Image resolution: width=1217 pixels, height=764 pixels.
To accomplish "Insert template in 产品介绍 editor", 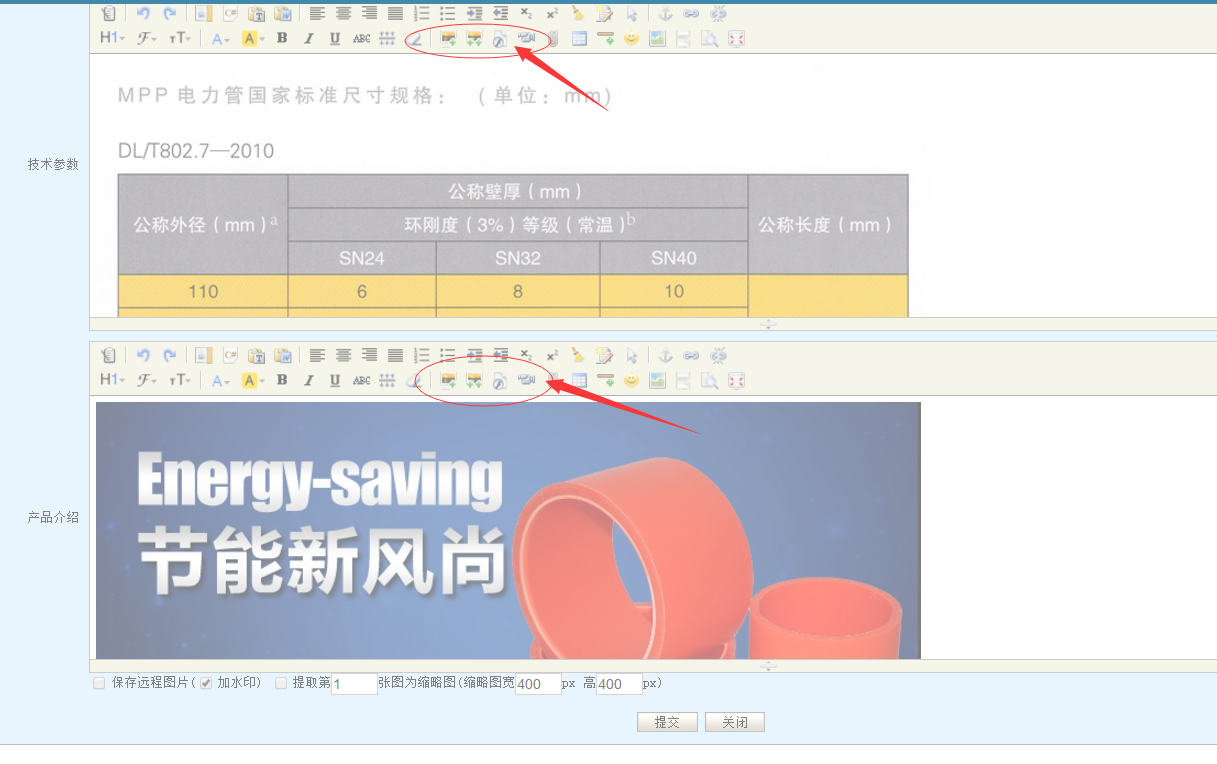I will pos(204,355).
